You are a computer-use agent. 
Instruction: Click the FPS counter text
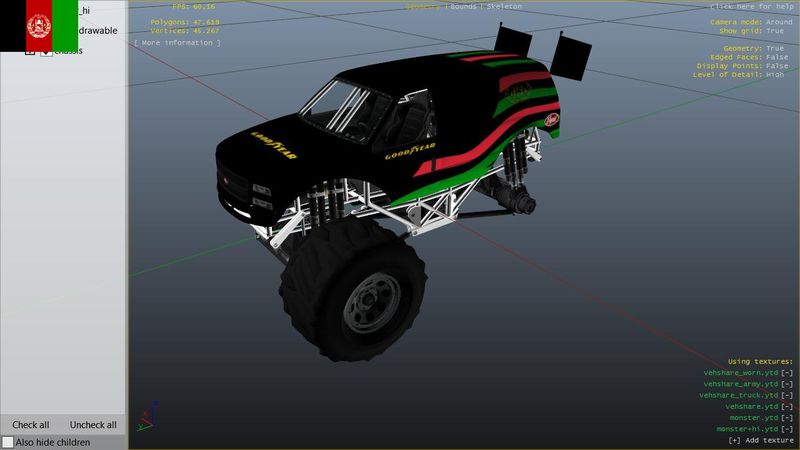(x=193, y=7)
